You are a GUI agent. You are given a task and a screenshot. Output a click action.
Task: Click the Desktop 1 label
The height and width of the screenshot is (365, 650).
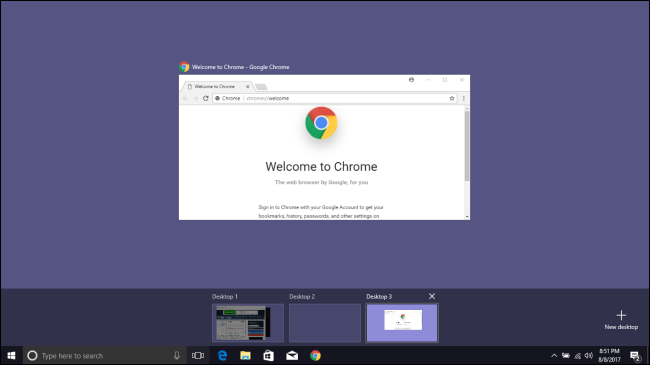pyautogui.click(x=225, y=297)
